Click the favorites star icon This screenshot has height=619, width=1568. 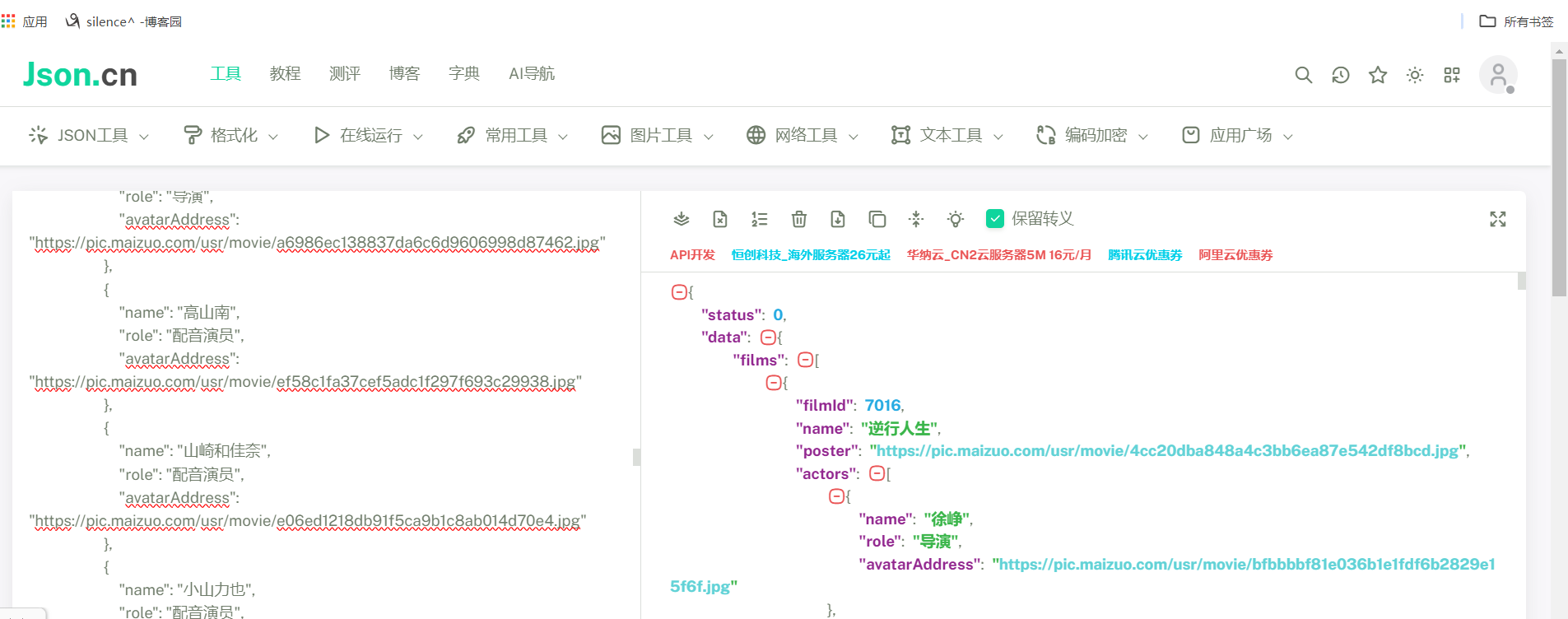[1378, 75]
